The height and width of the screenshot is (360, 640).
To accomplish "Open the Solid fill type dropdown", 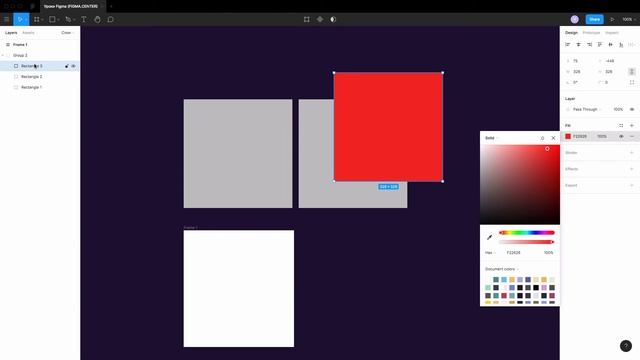I will [x=491, y=138].
